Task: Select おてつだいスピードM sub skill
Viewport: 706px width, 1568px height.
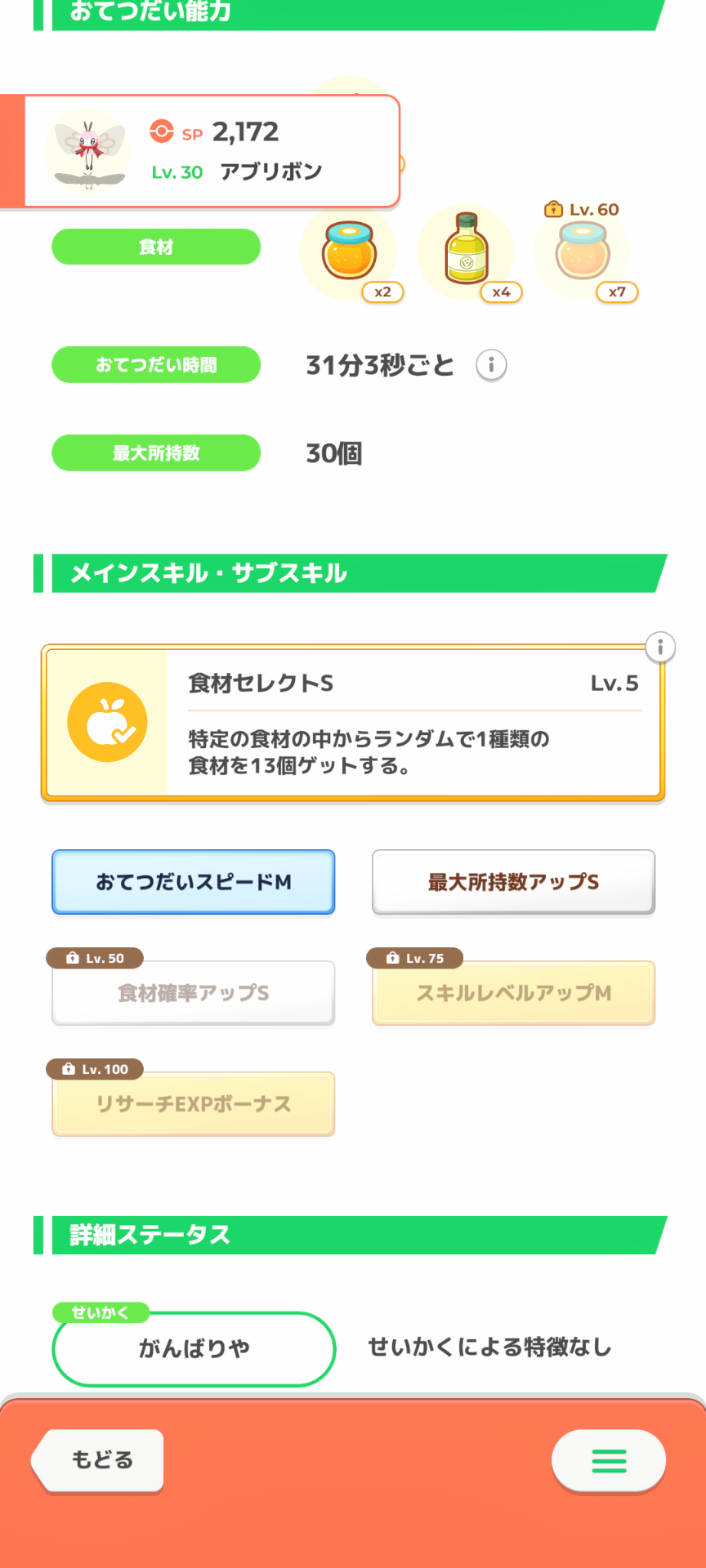Action: point(194,882)
